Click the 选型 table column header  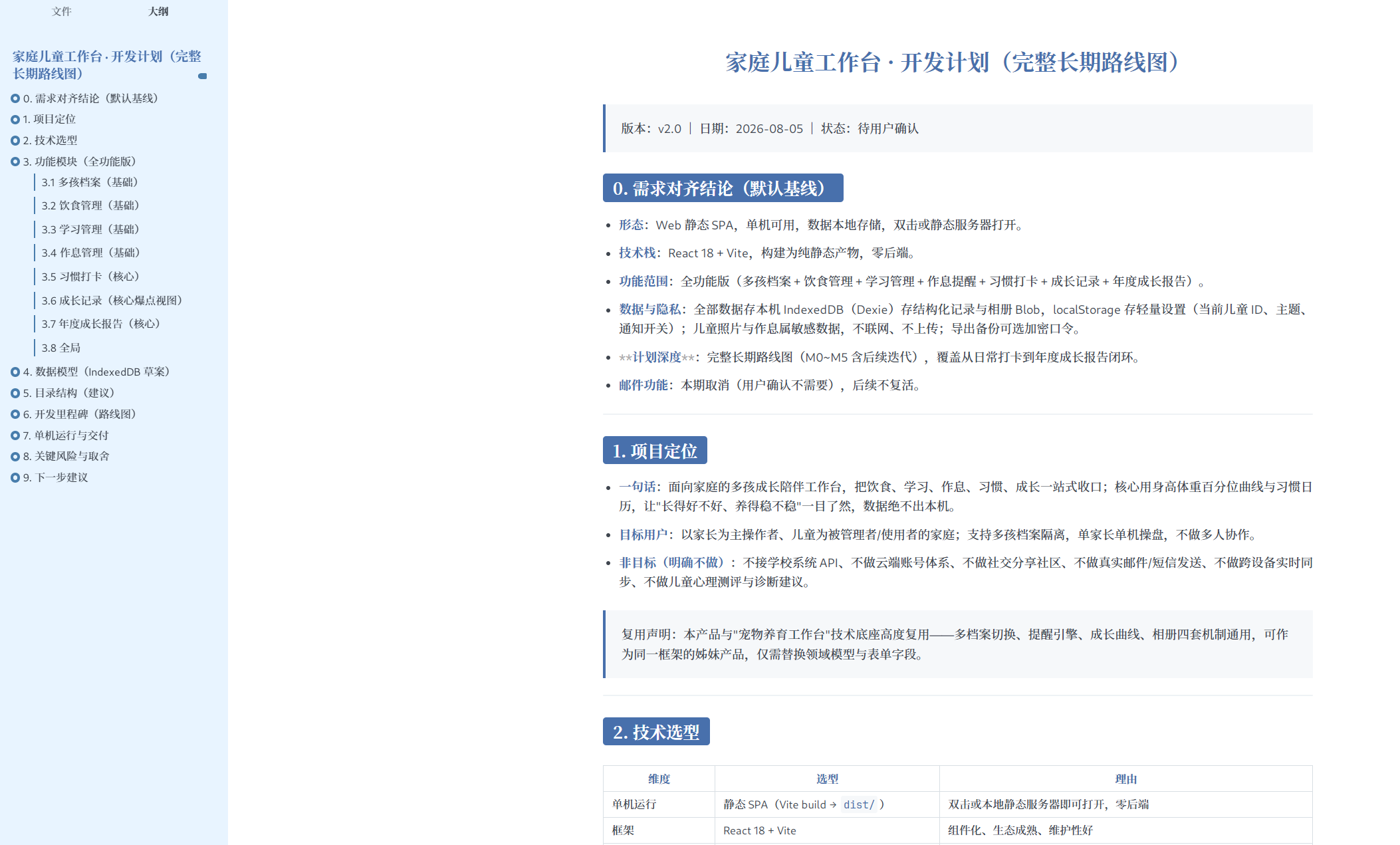827,779
